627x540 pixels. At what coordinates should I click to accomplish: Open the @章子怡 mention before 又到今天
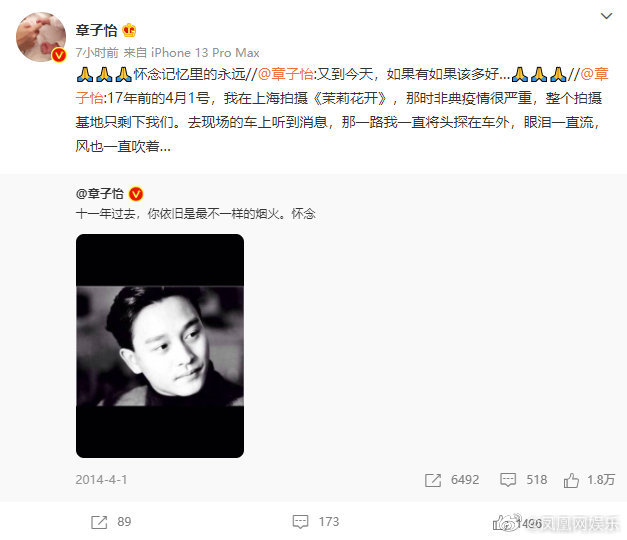285,74
